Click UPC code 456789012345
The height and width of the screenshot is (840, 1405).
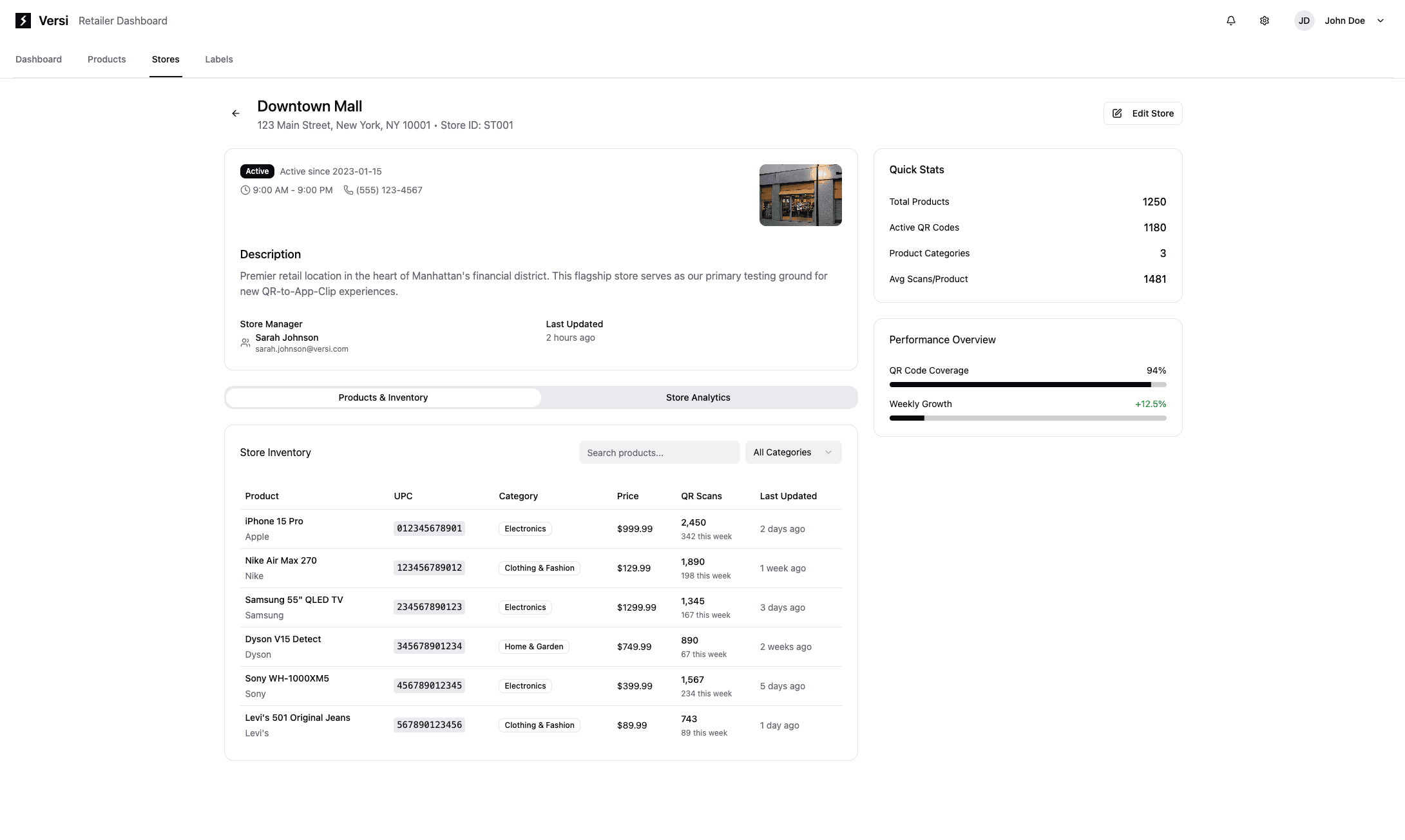(x=429, y=686)
